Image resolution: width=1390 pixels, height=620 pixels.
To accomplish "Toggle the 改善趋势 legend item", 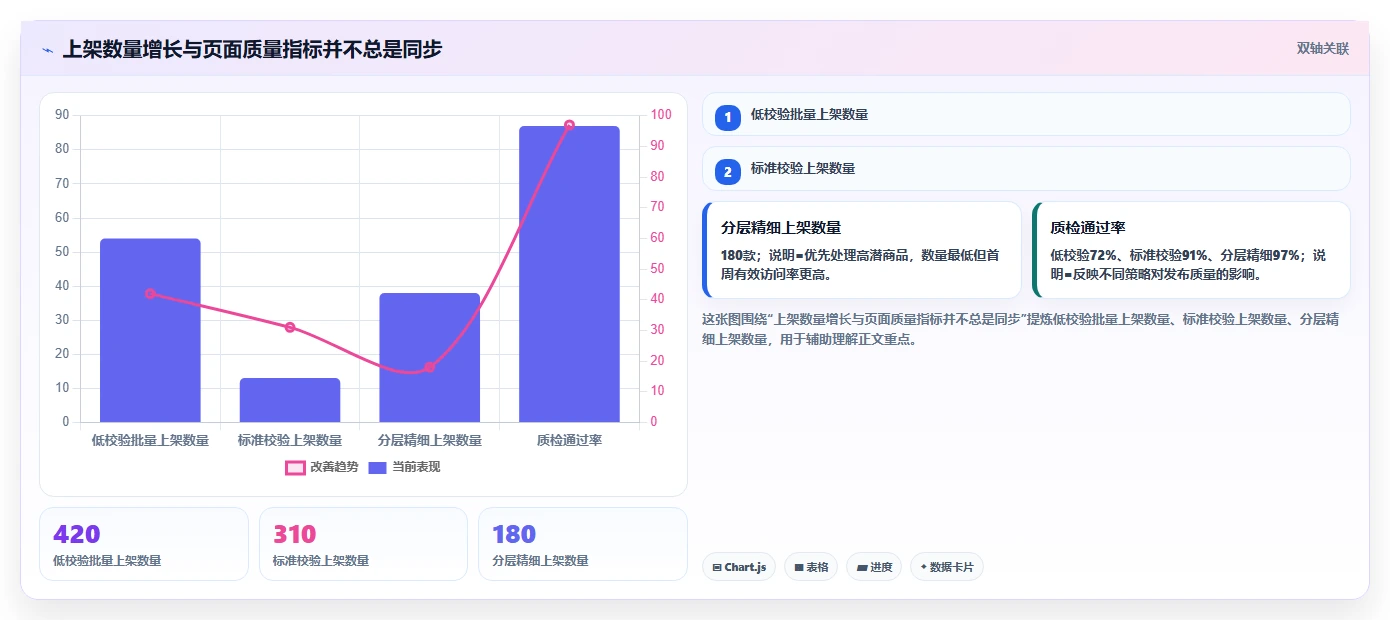I will coord(321,467).
